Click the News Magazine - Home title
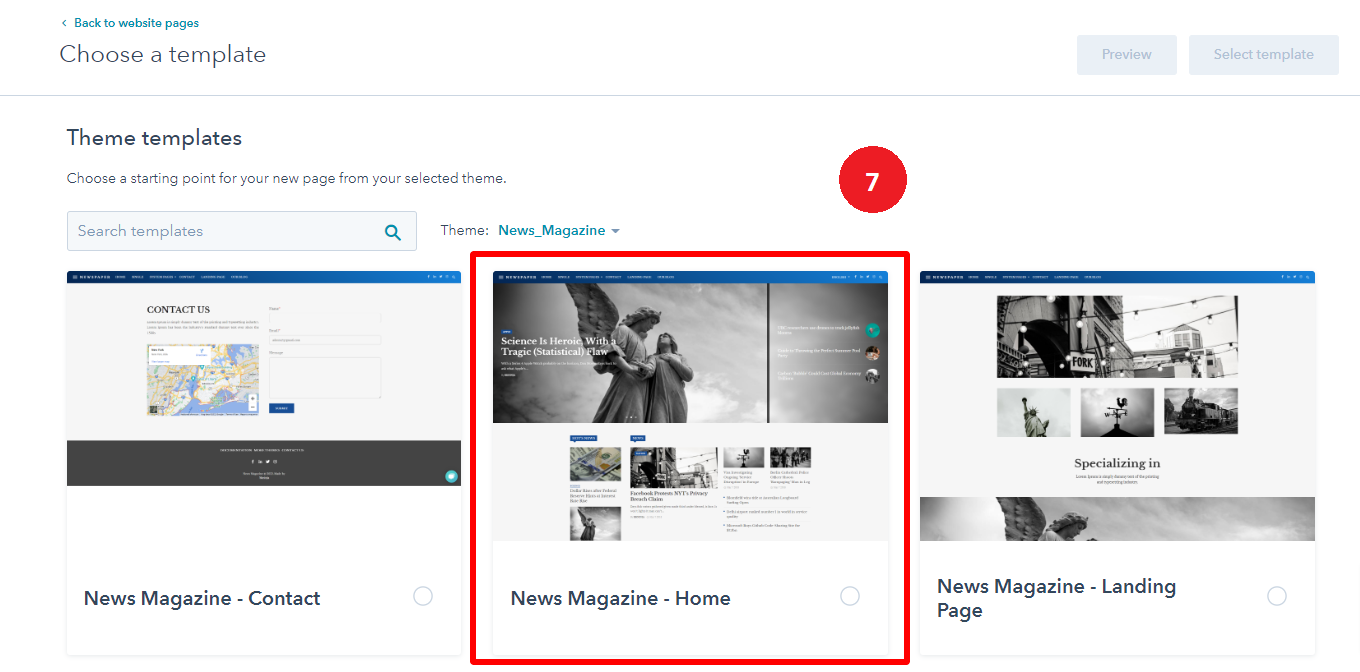 620,598
